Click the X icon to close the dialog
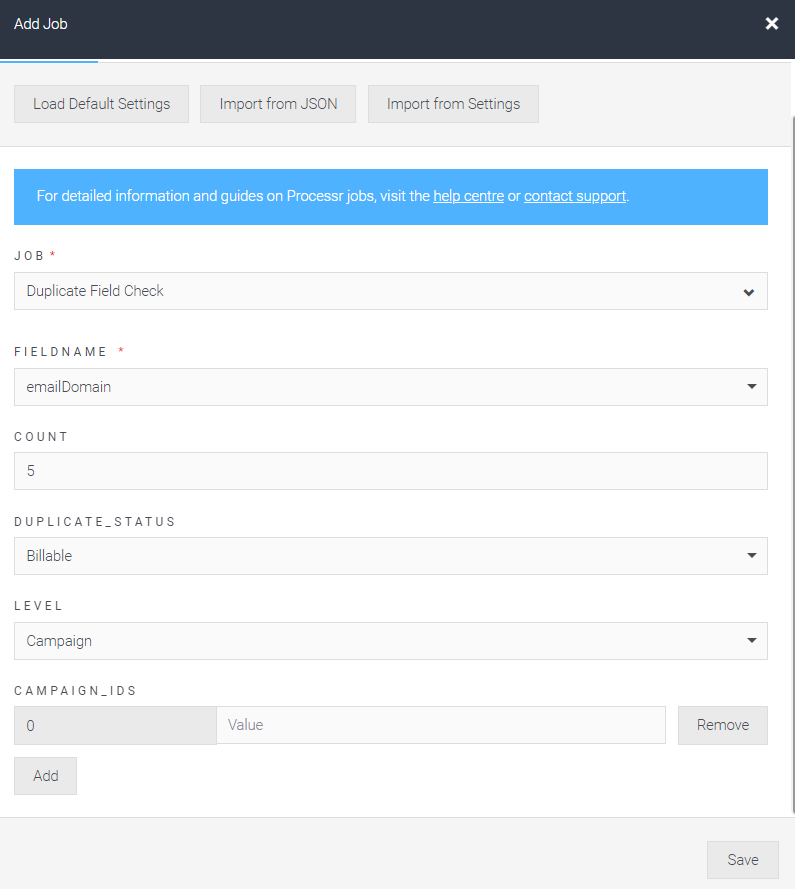This screenshot has height=889, width=795. [771, 23]
